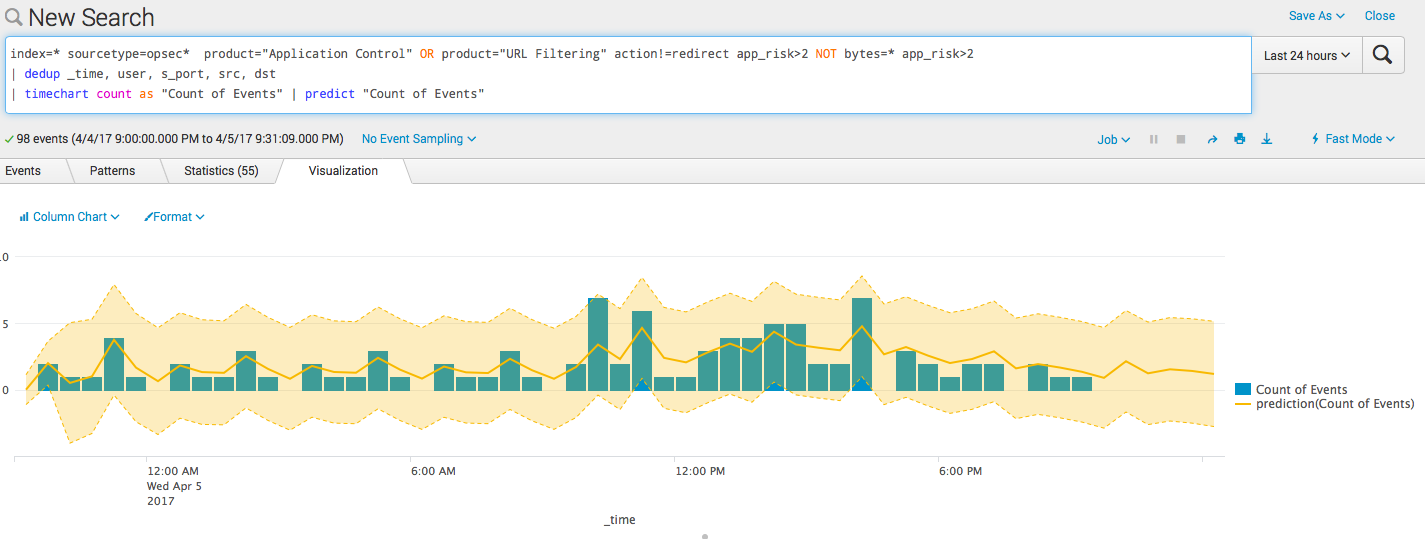Open the Job menu

click(1113, 140)
